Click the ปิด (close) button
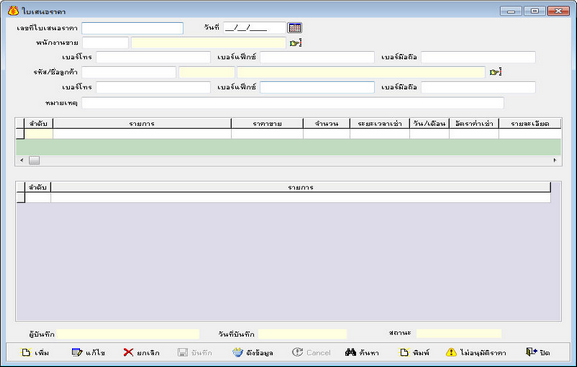Screen dimensions: 577x367 [538, 352]
